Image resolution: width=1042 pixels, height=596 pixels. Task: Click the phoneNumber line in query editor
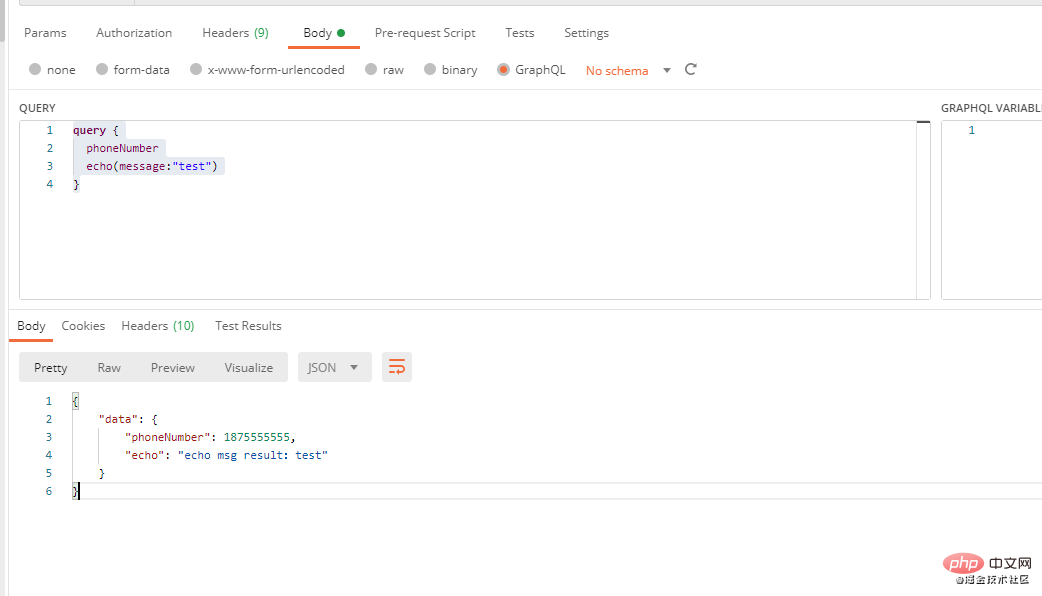click(122, 148)
